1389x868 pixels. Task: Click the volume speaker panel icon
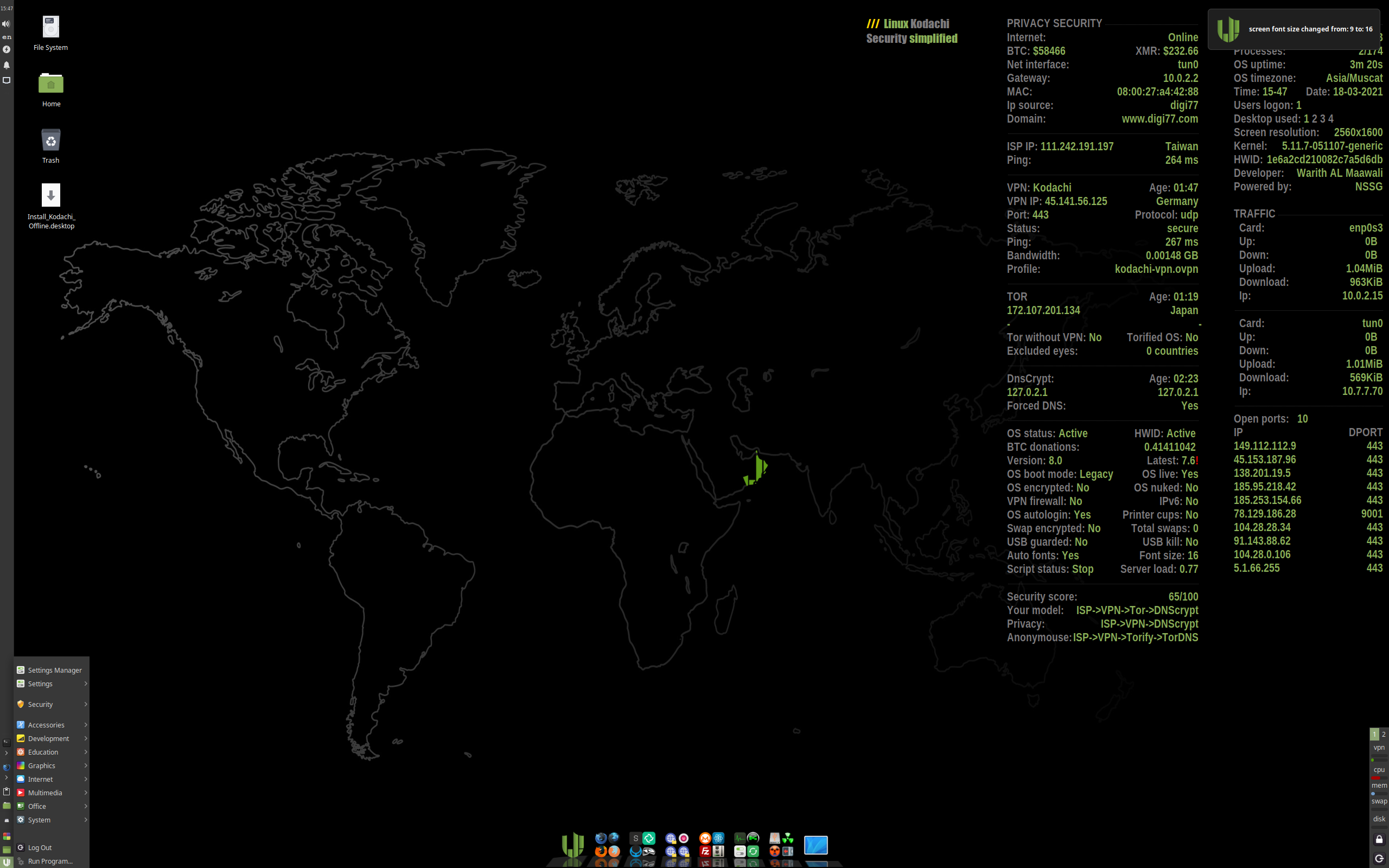point(7,23)
